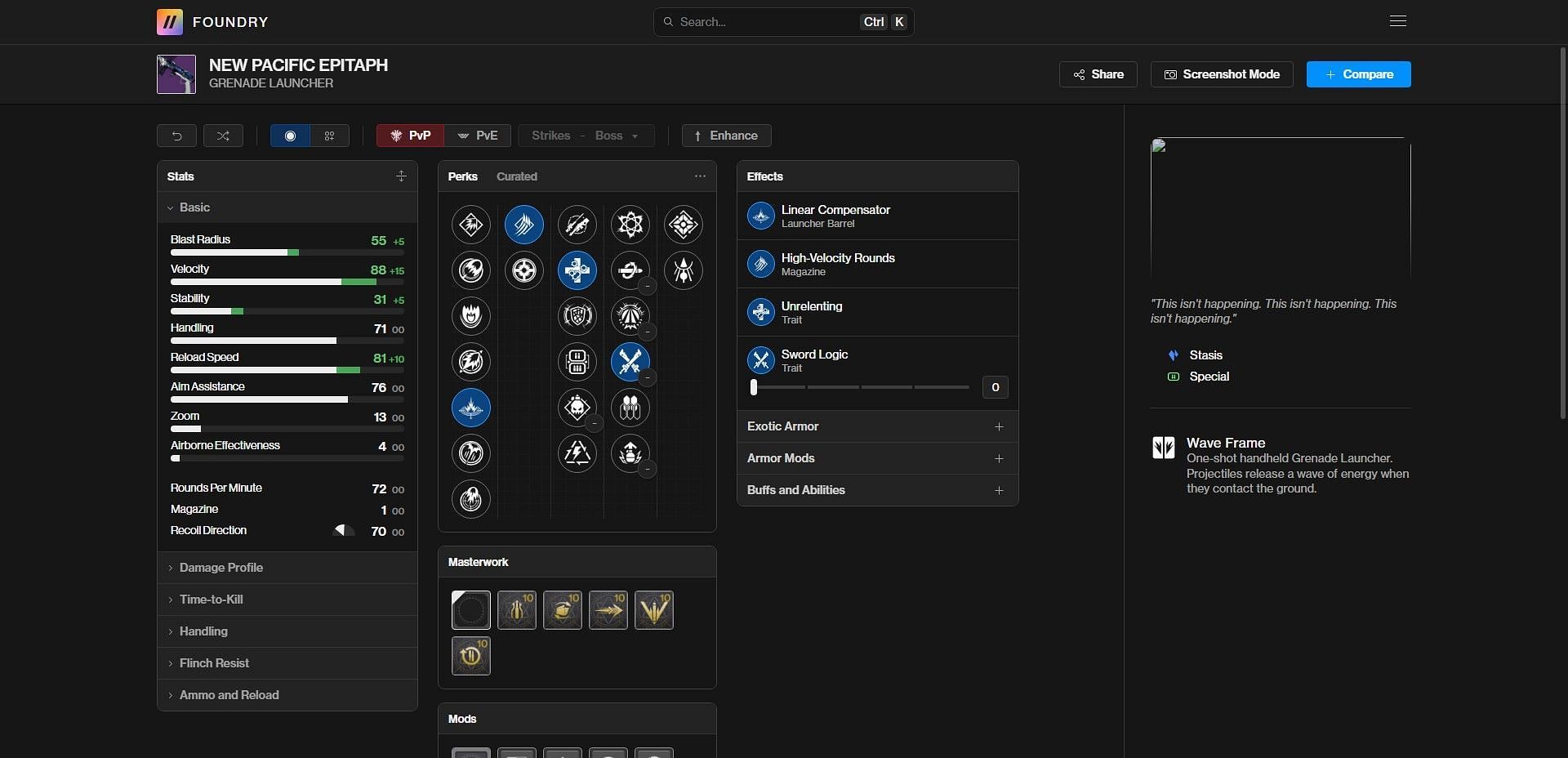
Task: Pick the two-guns trait perk at top of third column
Action: tap(577, 224)
